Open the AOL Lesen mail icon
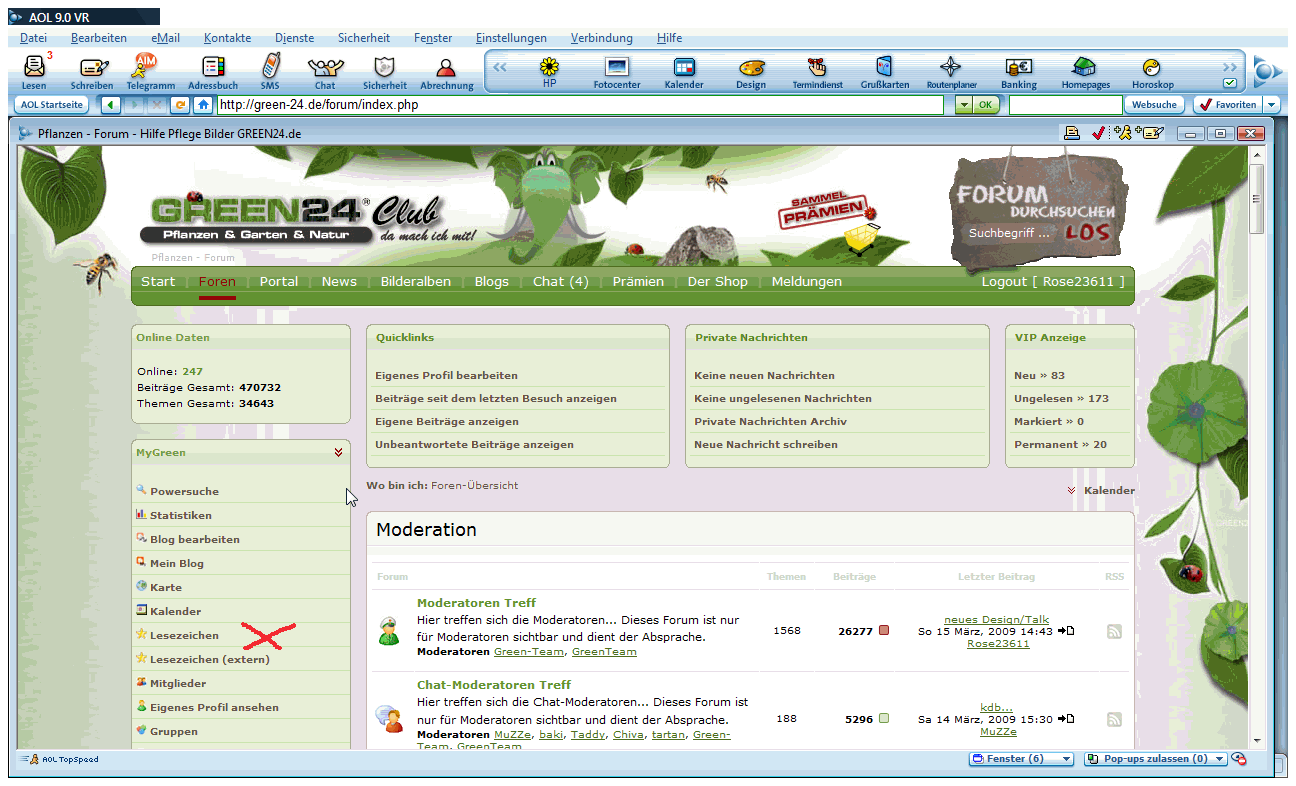Viewport: 1296px width, 786px height. (x=34, y=69)
